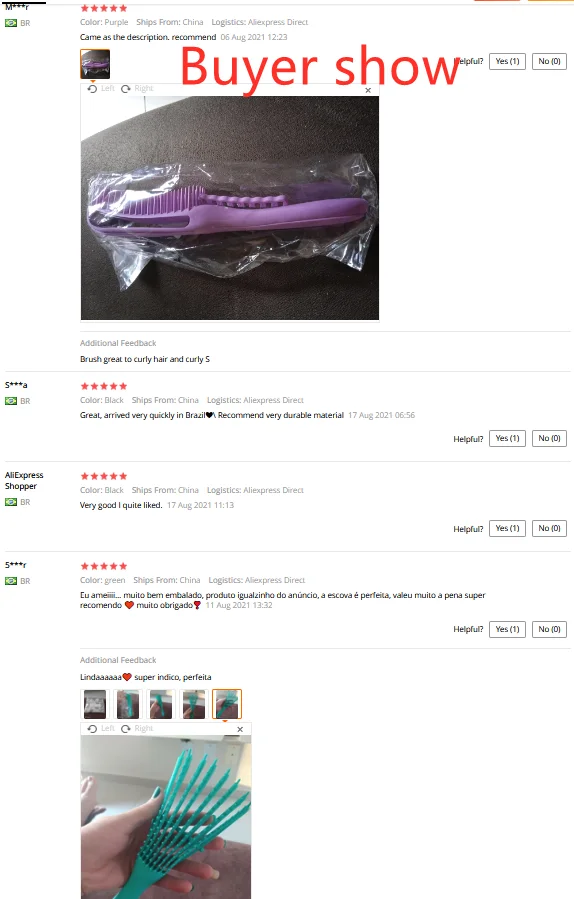Rotate purple brush photo left

(x=101, y=88)
